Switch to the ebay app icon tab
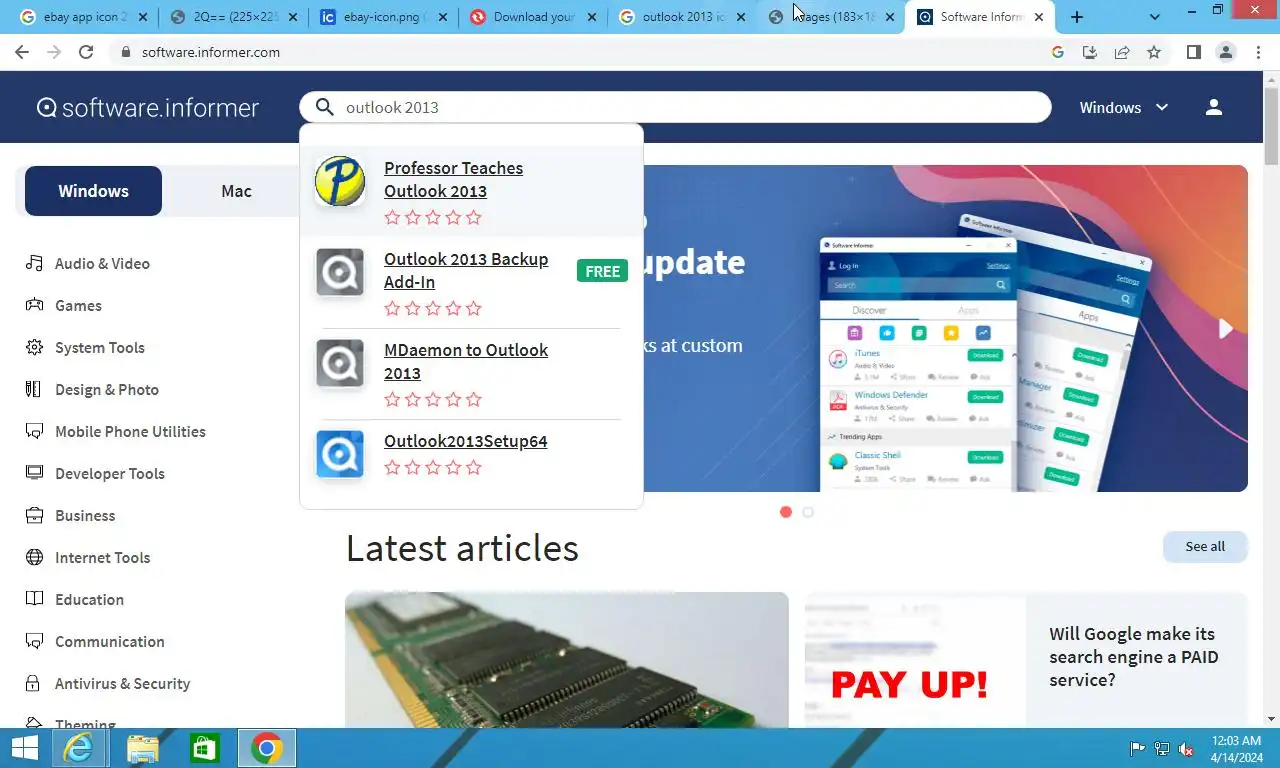 (x=84, y=17)
